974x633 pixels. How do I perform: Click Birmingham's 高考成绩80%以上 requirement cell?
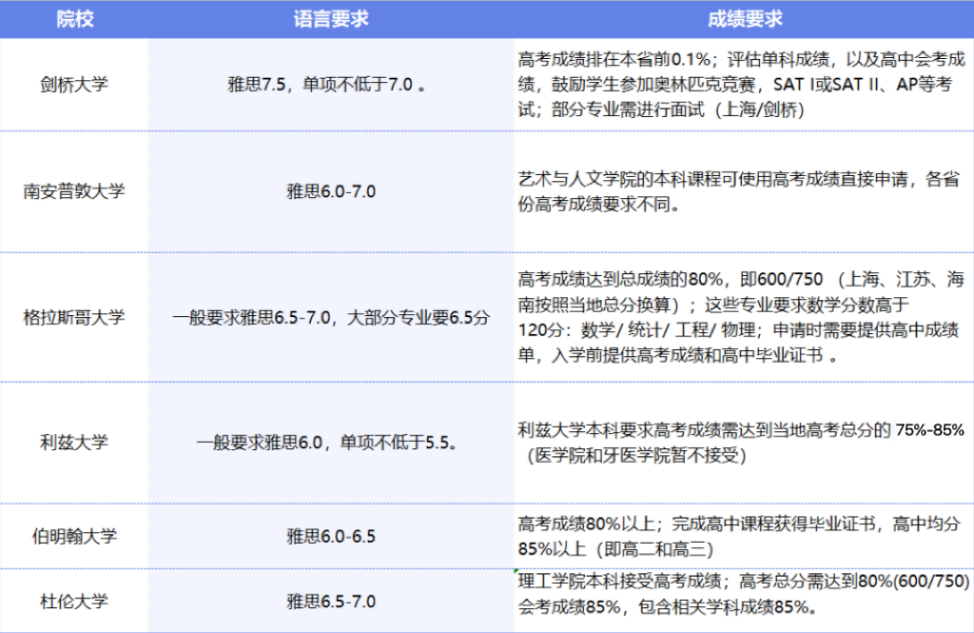744,536
